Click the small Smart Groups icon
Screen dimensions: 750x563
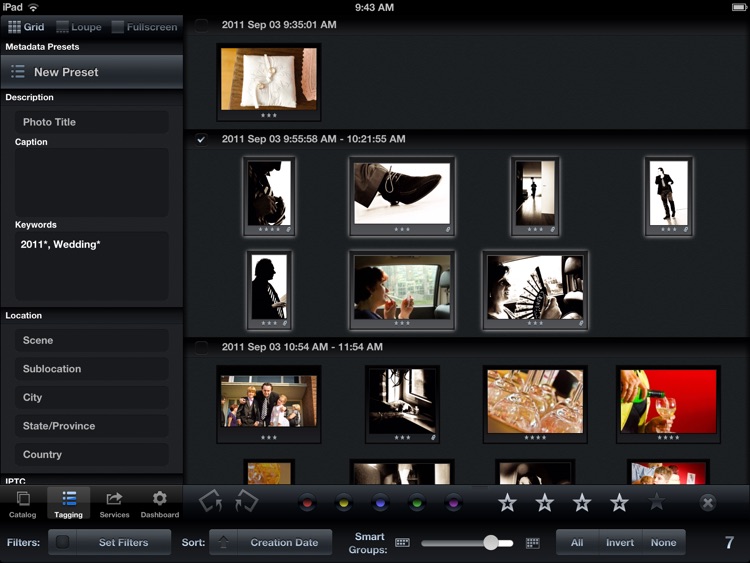pyautogui.click(x=402, y=542)
